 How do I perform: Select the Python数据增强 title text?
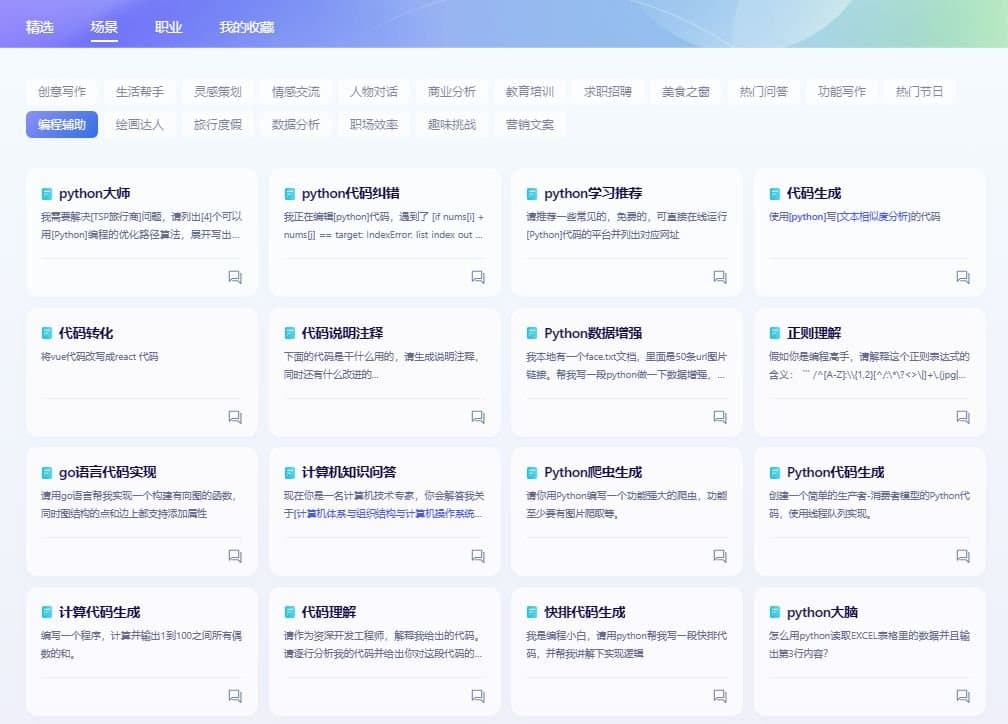coord(593,333)
